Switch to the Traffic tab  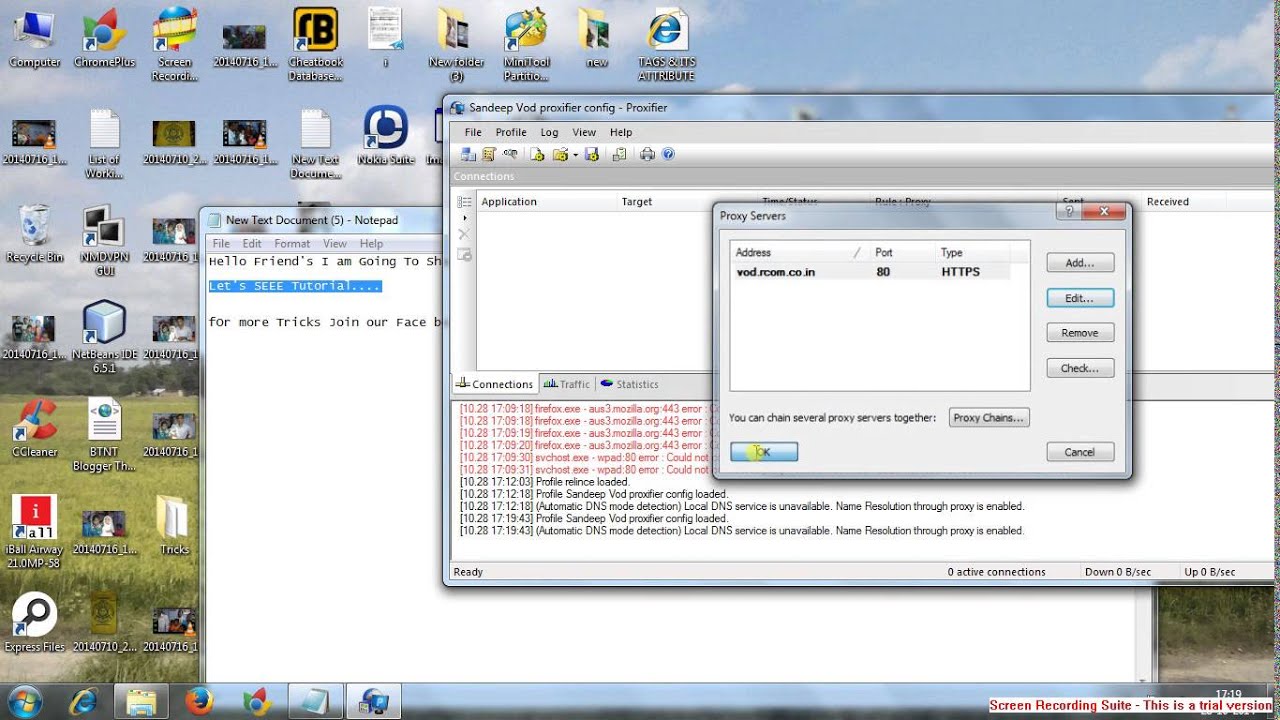coord(567,384)
